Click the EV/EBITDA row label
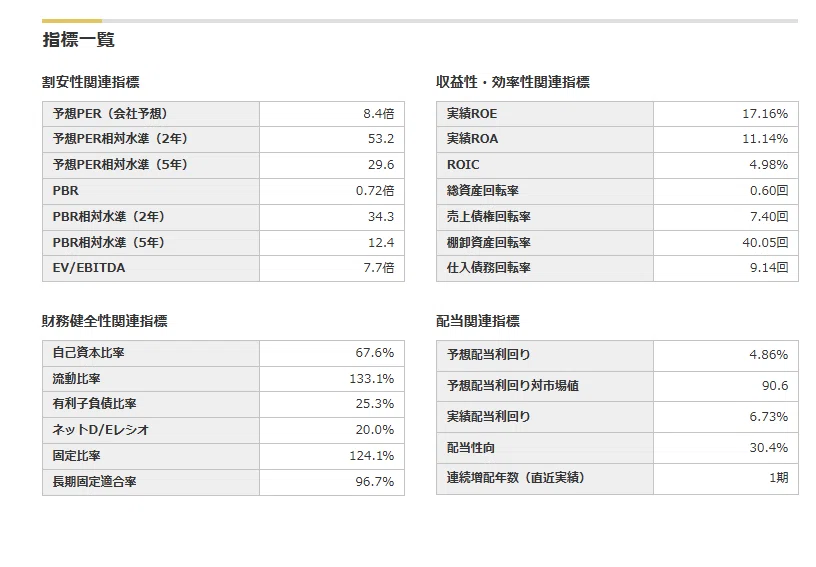Image resolution: width=816 pixels, height=567 pixels. click(89, 268)
